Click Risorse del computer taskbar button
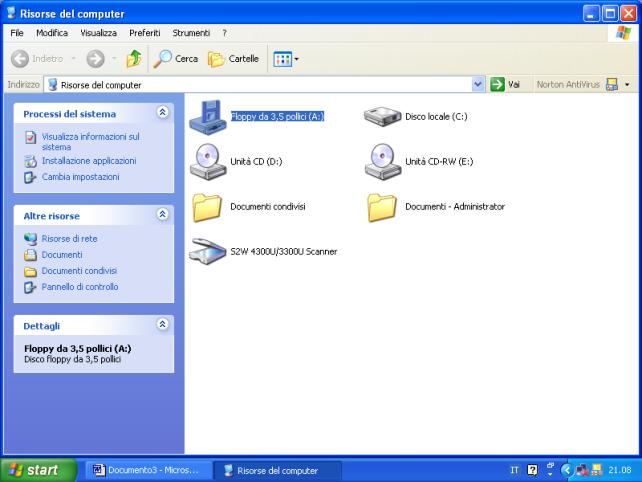The height and width of the screenshot is (482, 642). [x=277, y=471]
